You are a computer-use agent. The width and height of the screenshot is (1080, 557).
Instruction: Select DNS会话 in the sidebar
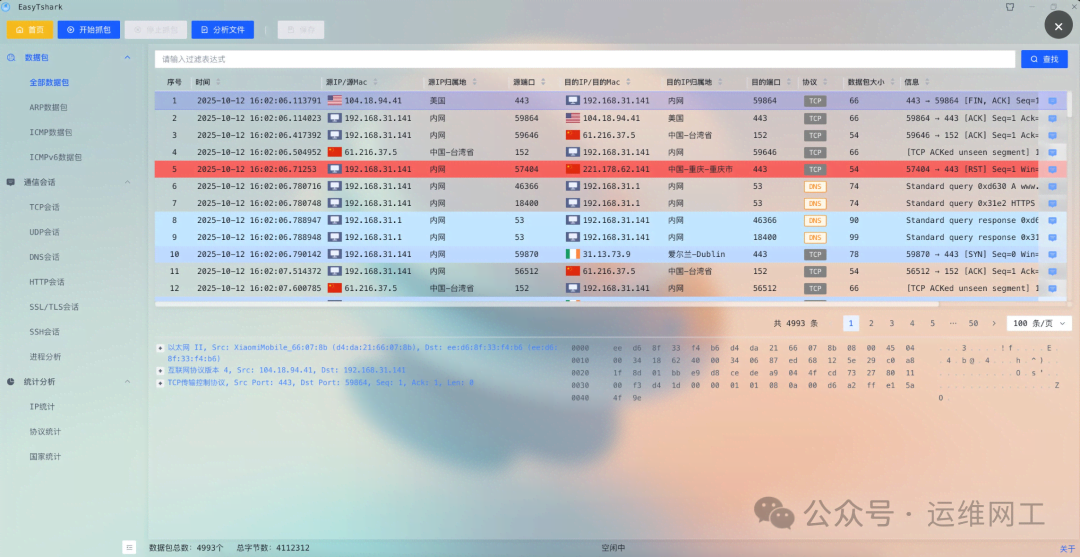point(45,257)
